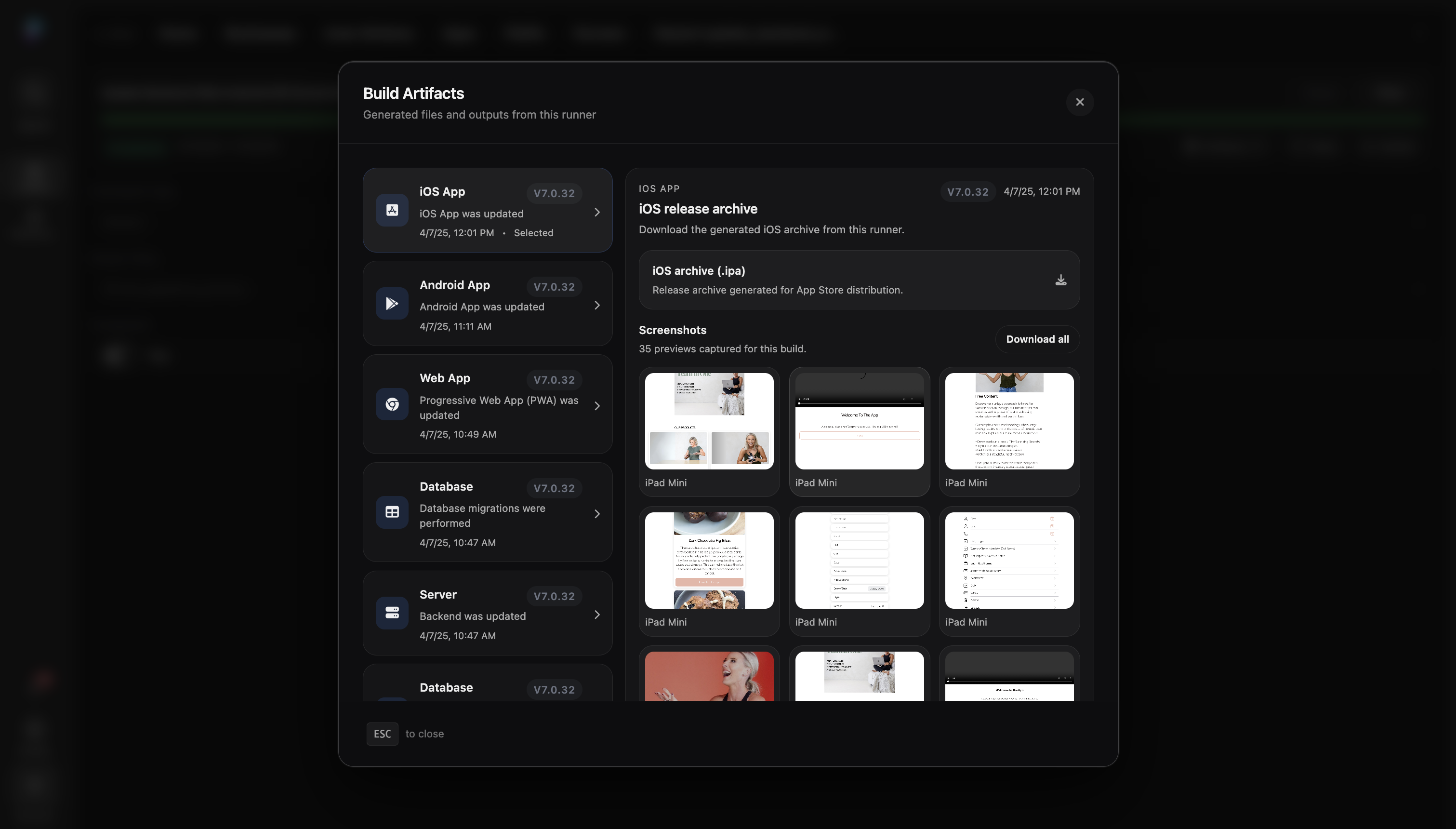1456x829 pixels.
Task: Close the Build Artifacts dialog
Action: [x=1079, y=103]
